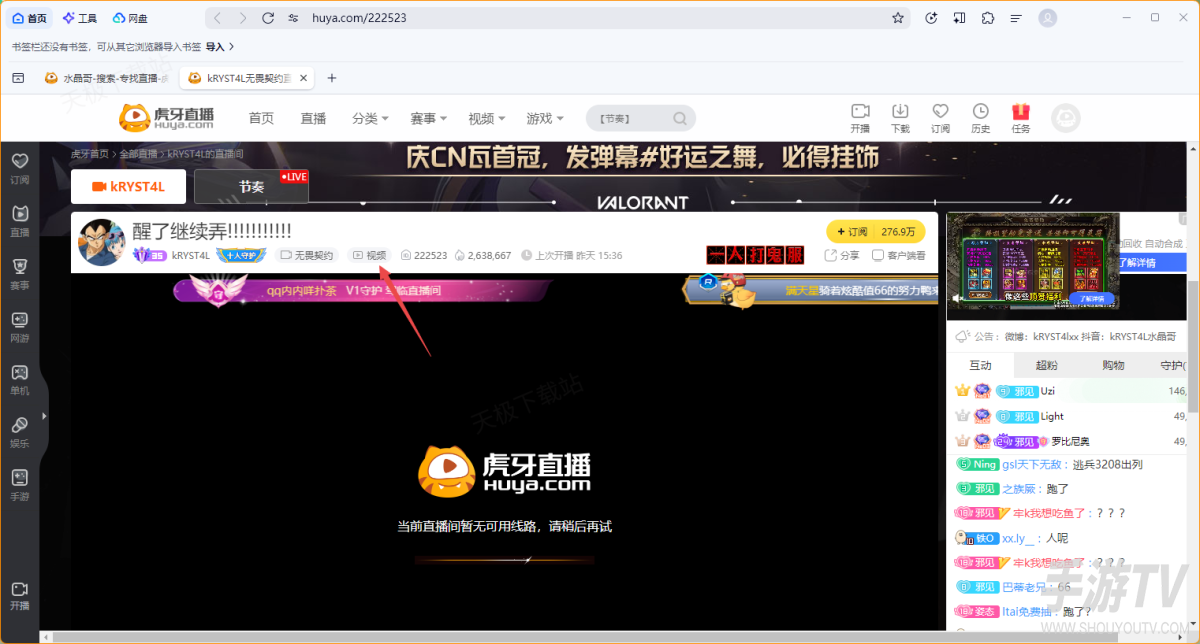Click the browser profile avatar icon
1200x644 pixels.
(1048, 18)
